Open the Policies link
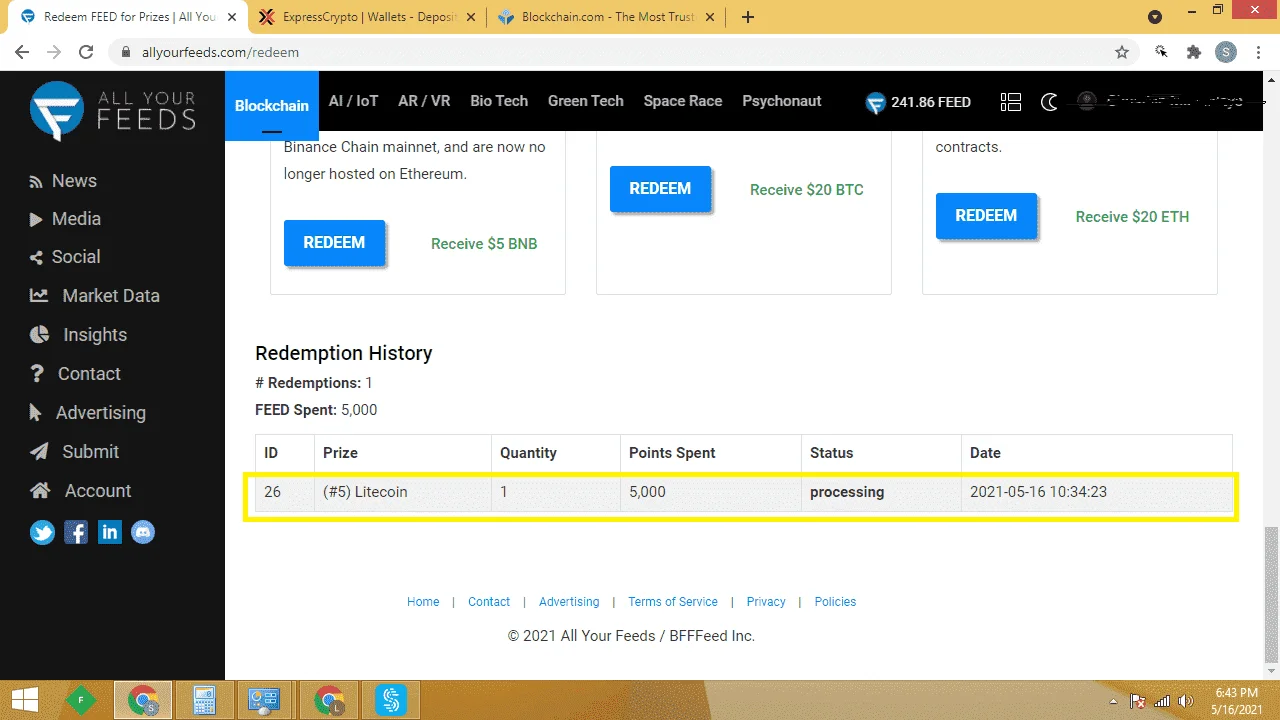 [835, 602]
